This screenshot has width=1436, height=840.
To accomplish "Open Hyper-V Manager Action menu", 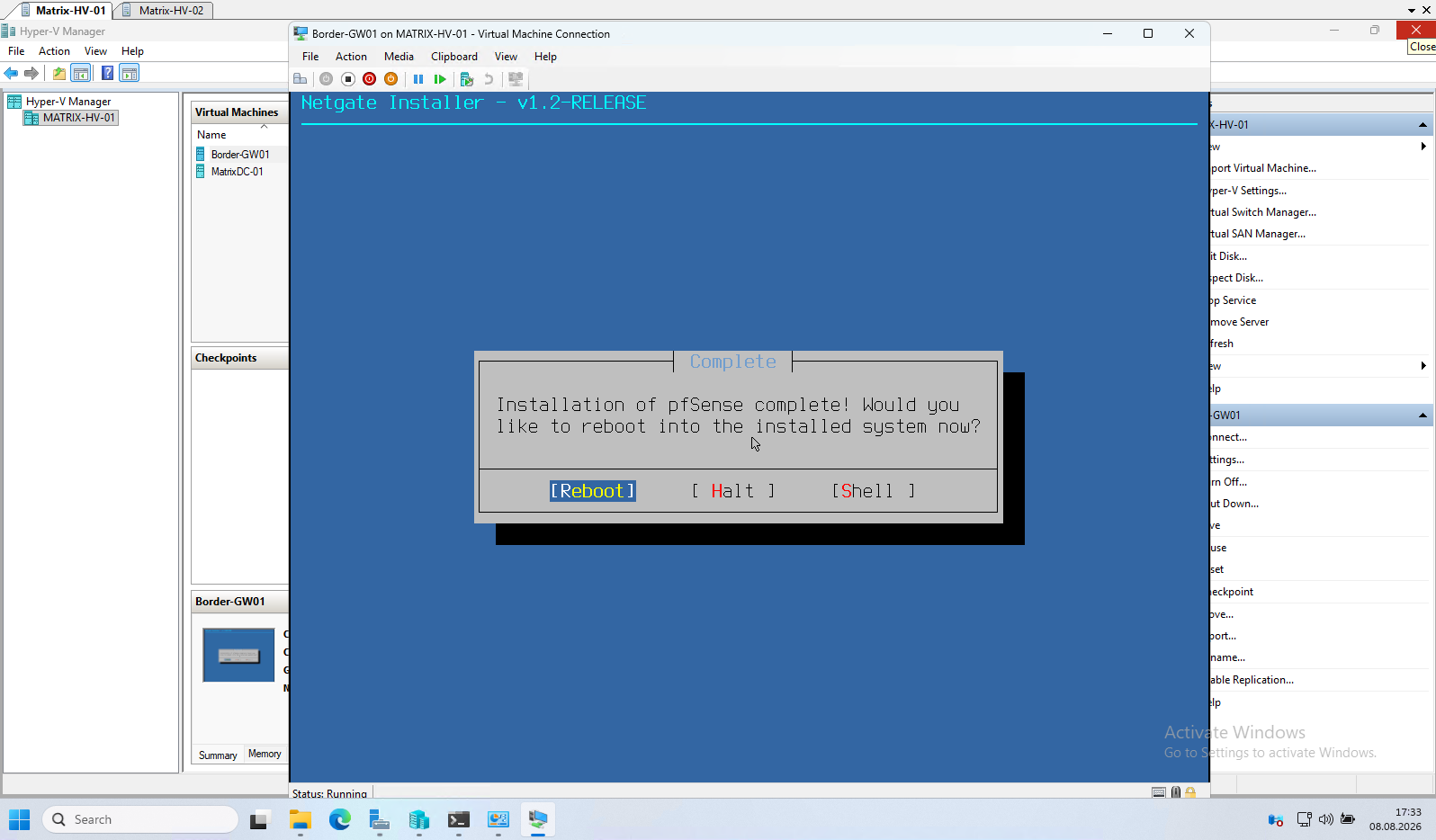I will pyautogui.click(x=54, y=51).
